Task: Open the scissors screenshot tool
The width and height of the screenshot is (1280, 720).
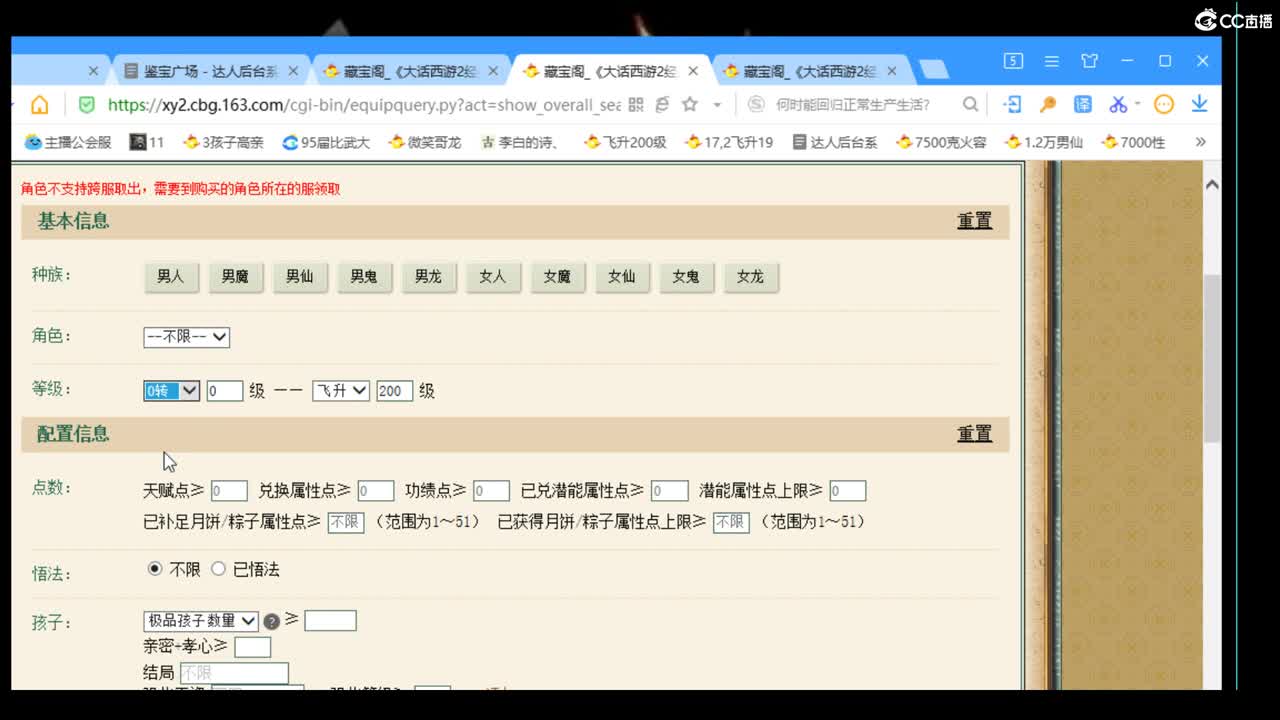Action: 1117,104
